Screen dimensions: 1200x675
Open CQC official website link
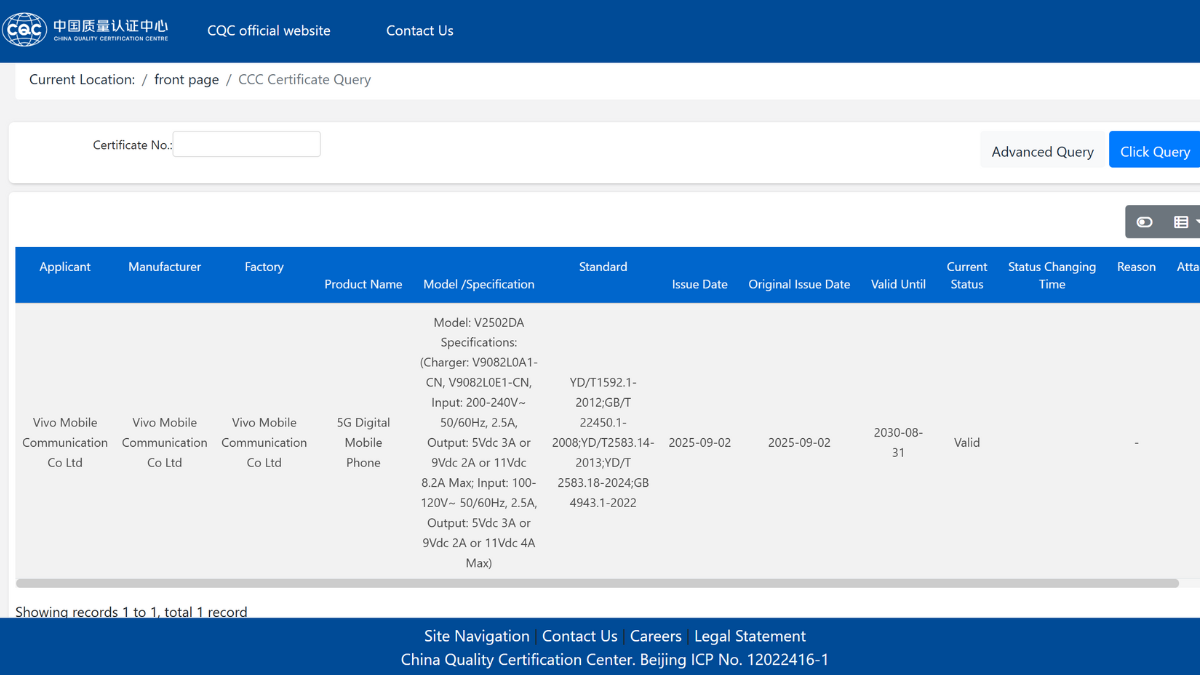269,31
